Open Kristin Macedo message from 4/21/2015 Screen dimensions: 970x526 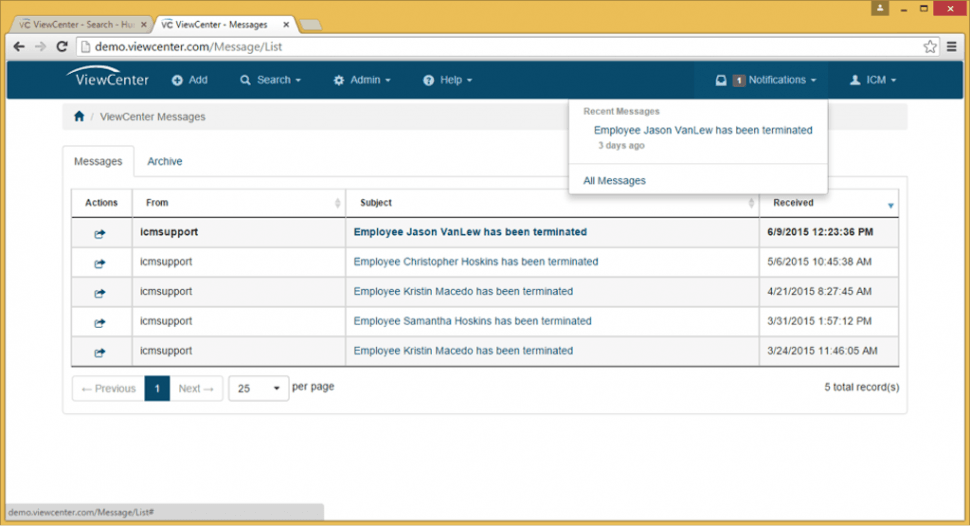[x=463, y=291]
